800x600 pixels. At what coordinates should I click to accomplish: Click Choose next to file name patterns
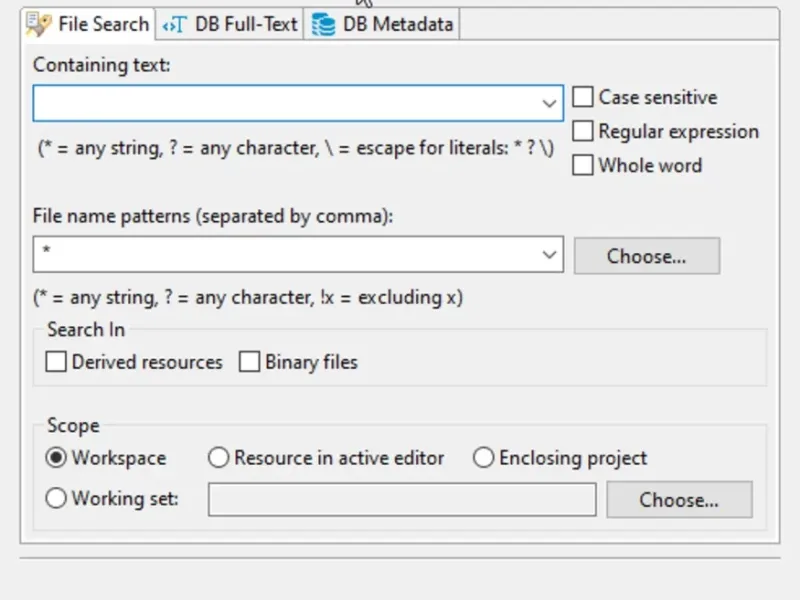pyautogui.click(x=646, y=256)
